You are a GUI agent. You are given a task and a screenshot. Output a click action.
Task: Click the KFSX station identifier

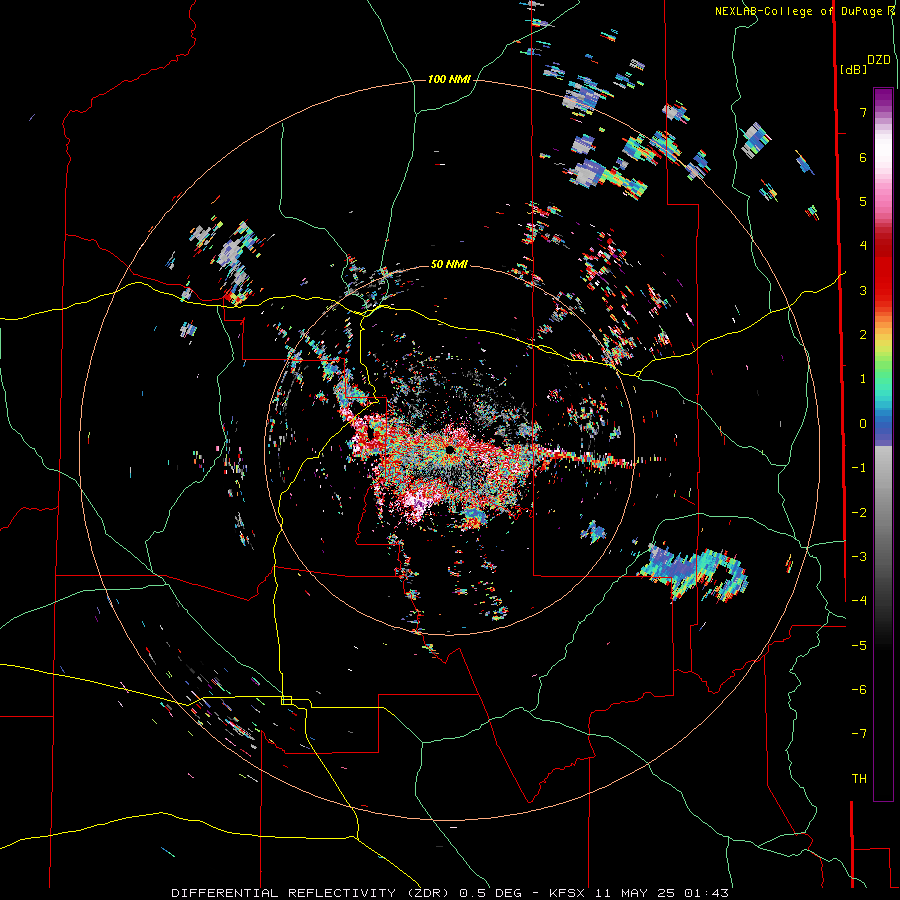coord(568,893)
